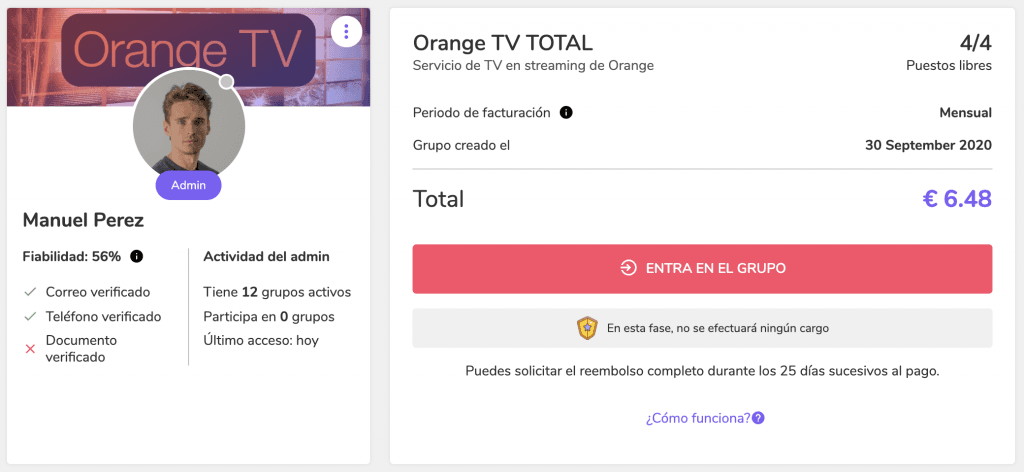Click the 12 grupos activos text
1024x472 pixels.
[296, 292]
